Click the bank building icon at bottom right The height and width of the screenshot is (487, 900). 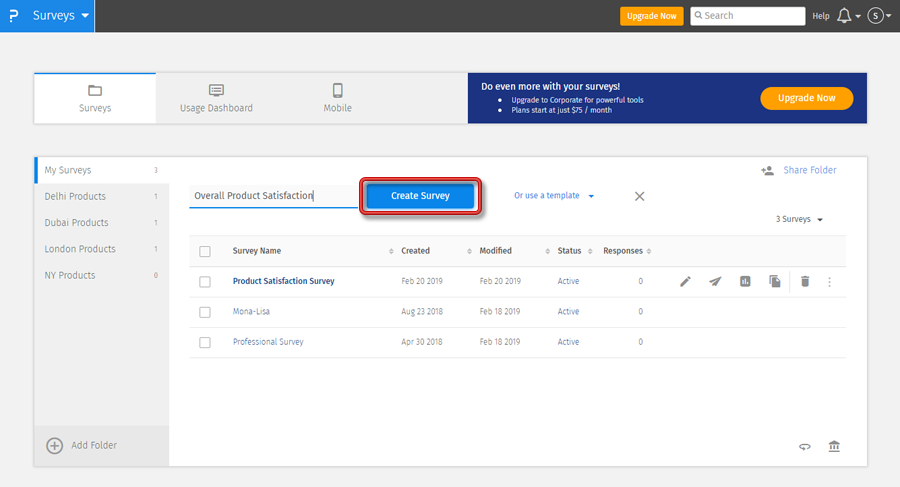coord(834,446)
